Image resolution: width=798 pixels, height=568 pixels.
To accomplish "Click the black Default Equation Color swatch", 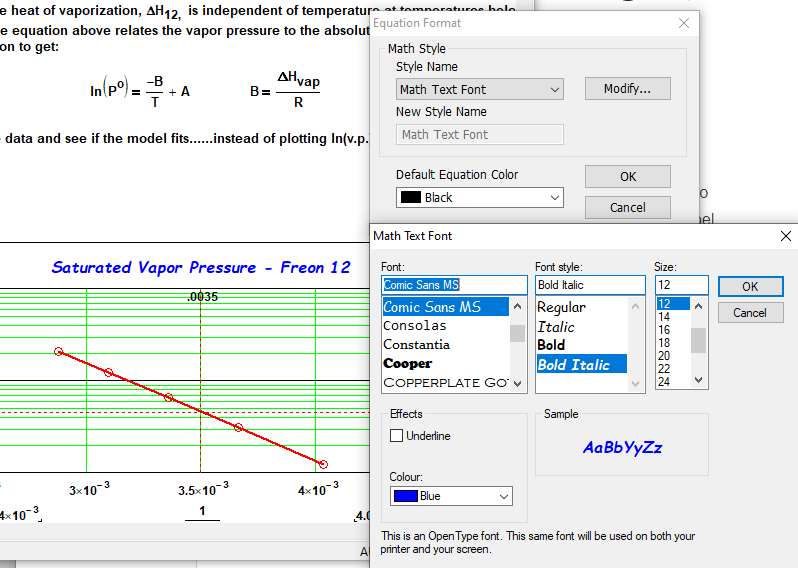I will [410, 198].
